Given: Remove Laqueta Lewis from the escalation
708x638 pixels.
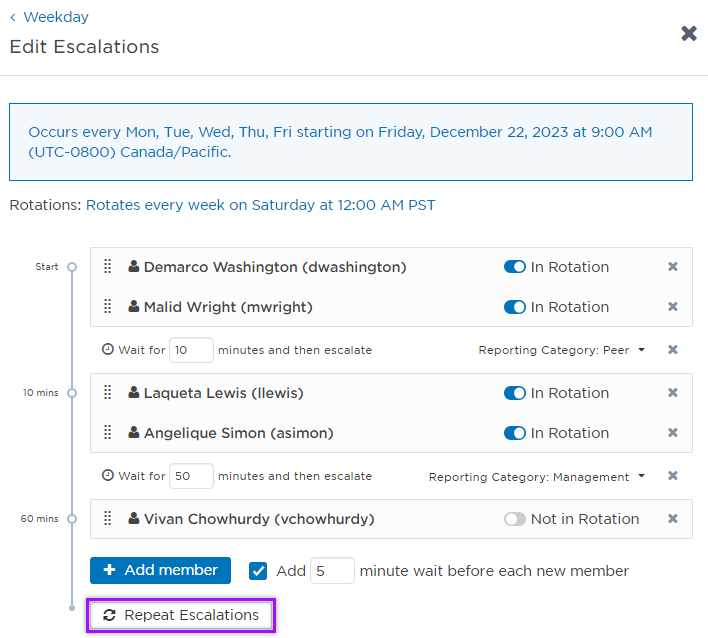Looking at the screenshot, I should tap(673, 393).
